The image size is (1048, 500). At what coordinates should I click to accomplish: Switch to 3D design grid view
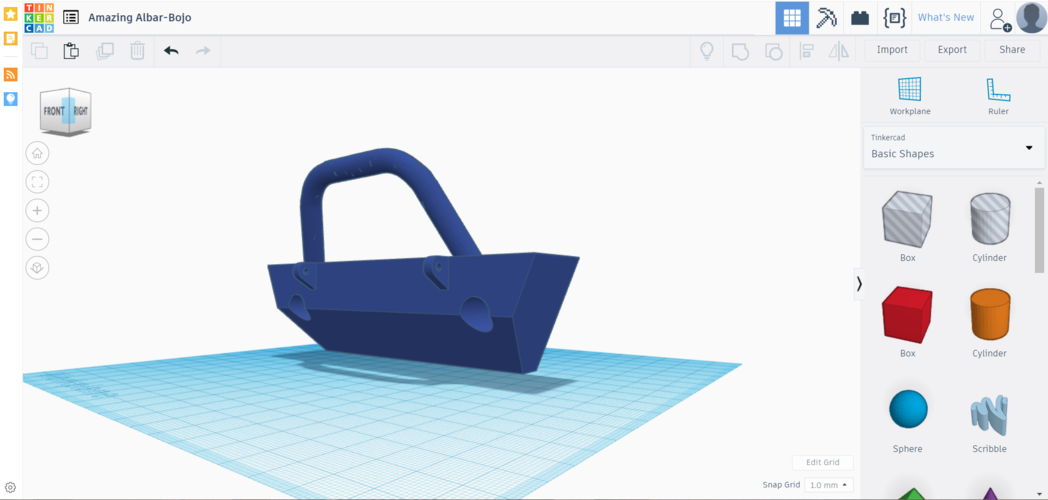click(792, 18)
